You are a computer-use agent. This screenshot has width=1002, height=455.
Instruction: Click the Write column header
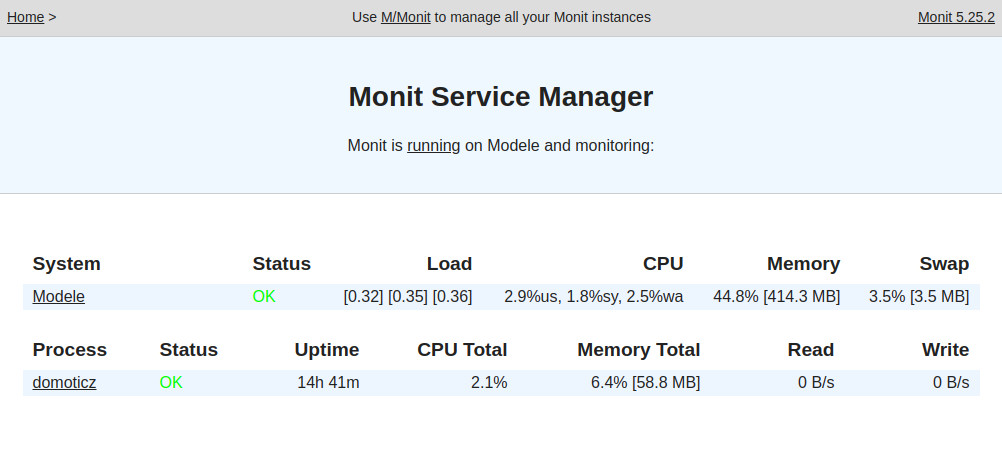coord(945,350)
